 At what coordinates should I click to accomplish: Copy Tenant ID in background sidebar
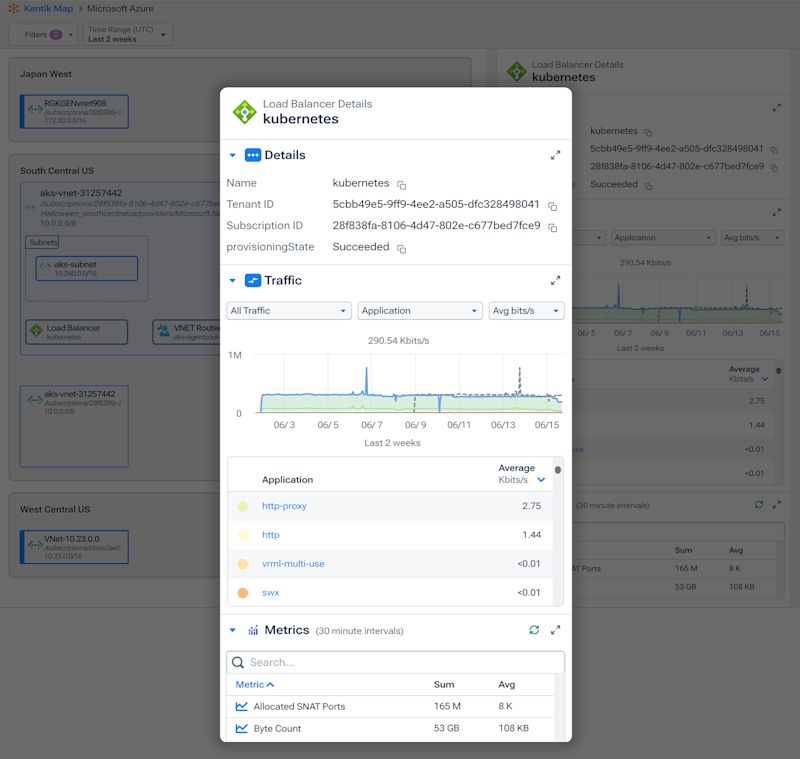point(774,150)
